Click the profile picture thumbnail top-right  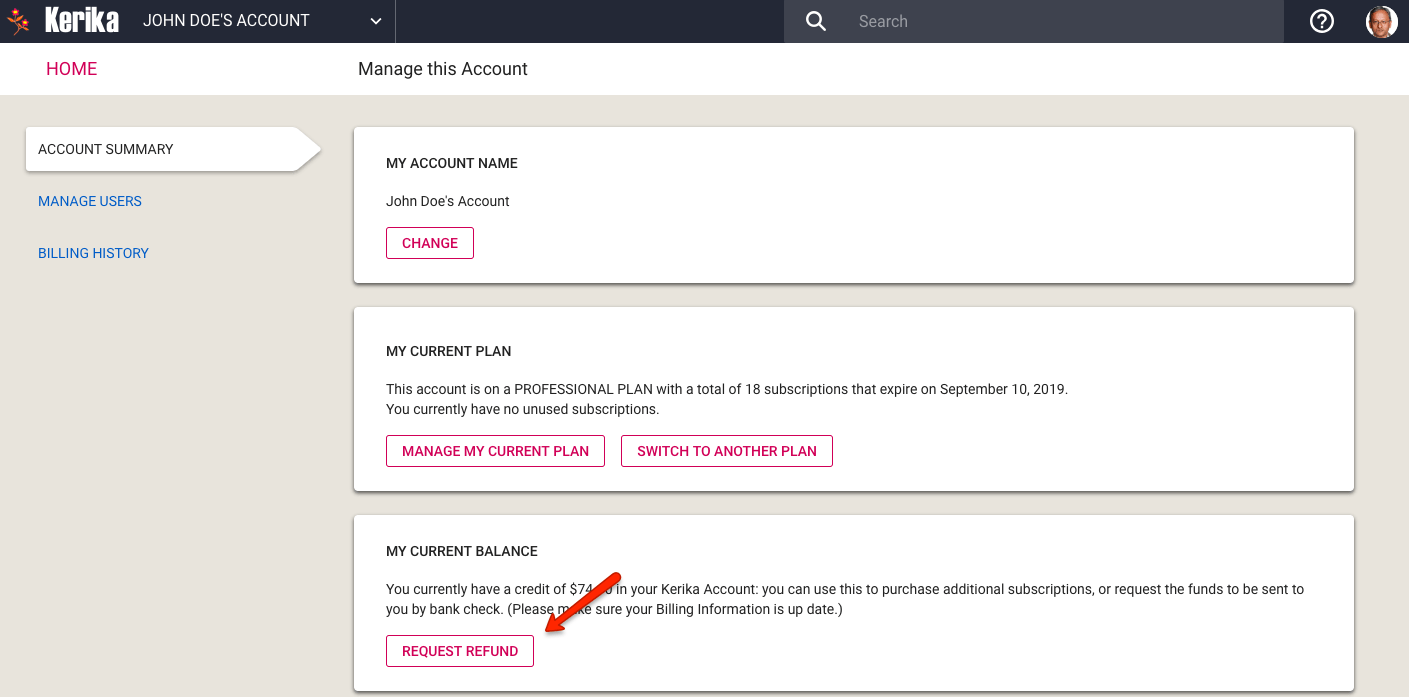coord(1383,20)
